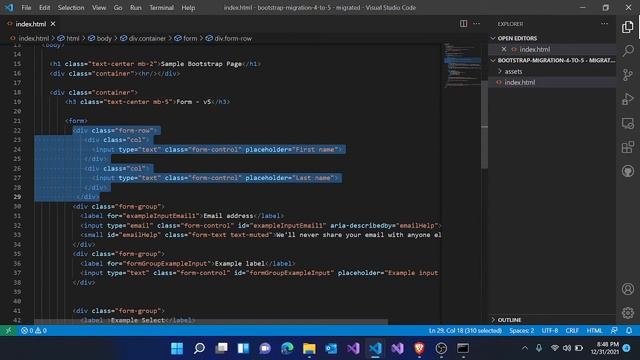Image resolution: width=640 pixels, height=360 pixels.
Task: Expand the Outline section
Action: (x=509, y=320)
